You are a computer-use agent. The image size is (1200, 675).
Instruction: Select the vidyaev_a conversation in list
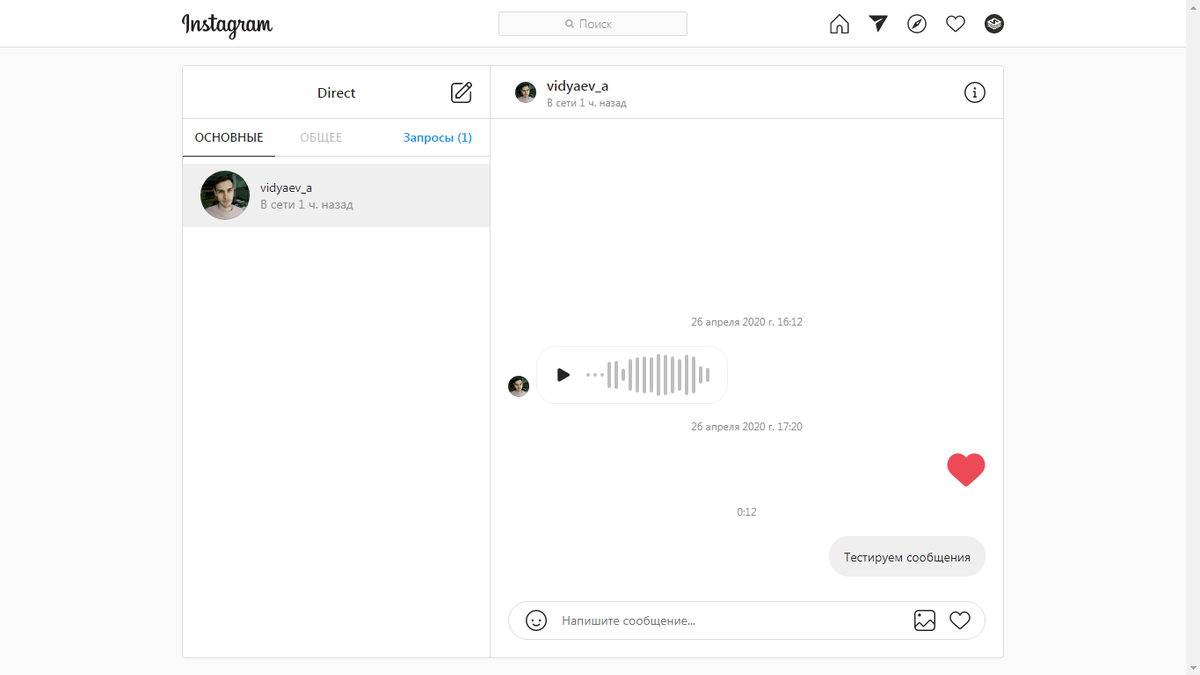pyautogui.click(x=336, y=195)
